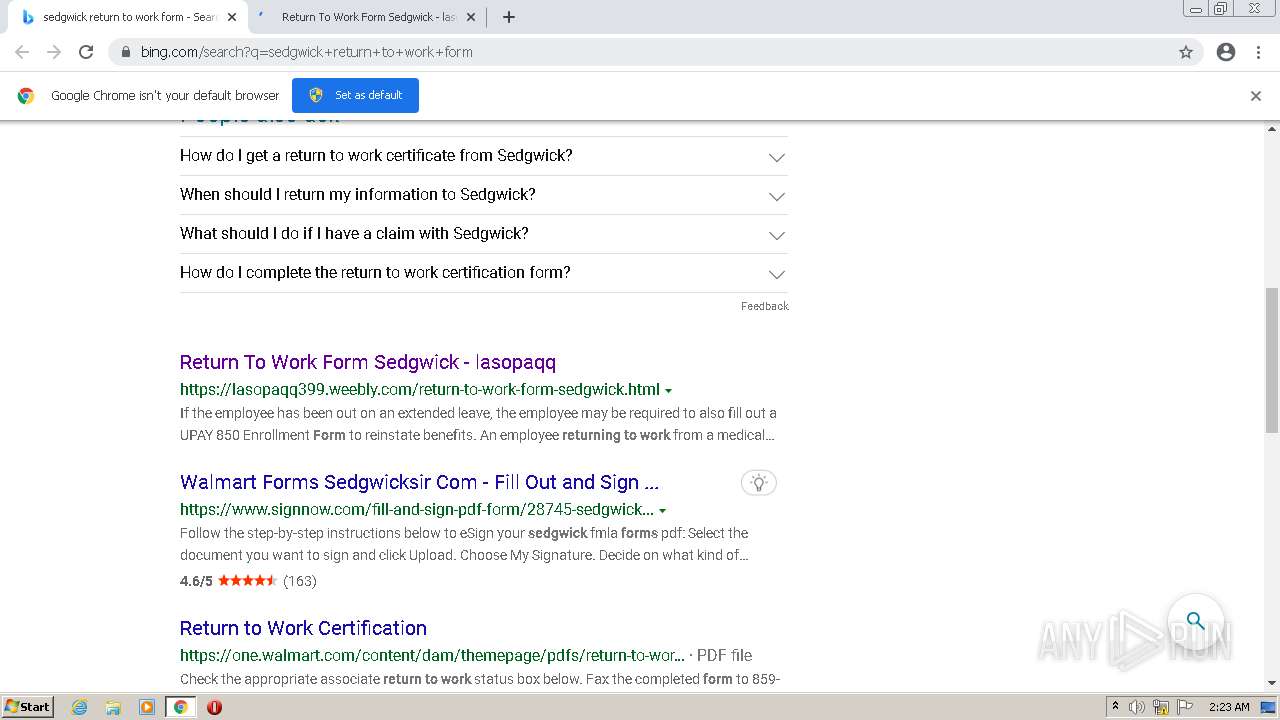Click the scrollbar down arrow

pos(1272,683)
